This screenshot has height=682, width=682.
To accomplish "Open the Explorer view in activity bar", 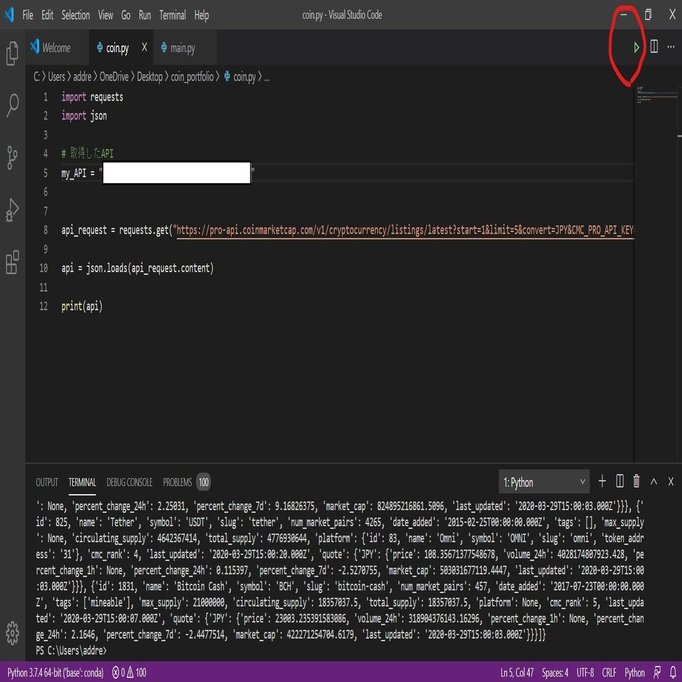I will pyautogui.click(x=12, y=53).
